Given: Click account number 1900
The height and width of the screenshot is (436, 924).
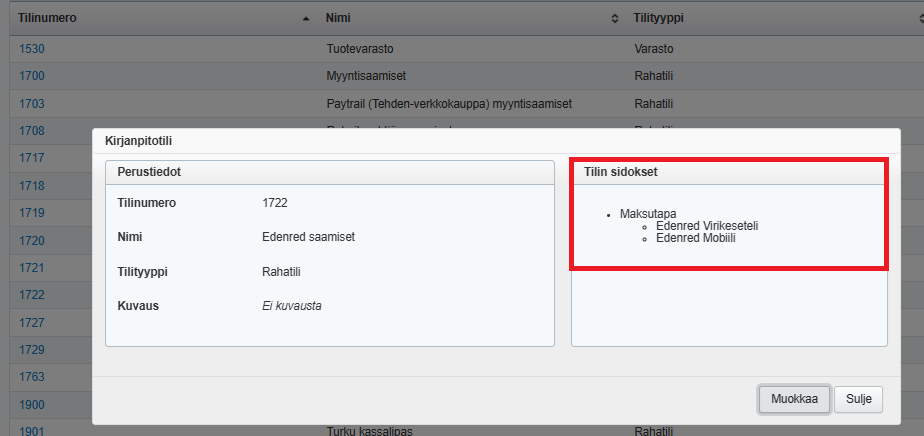Looking at the screenshot, I should pyautogui.click(x=31, y=405).
